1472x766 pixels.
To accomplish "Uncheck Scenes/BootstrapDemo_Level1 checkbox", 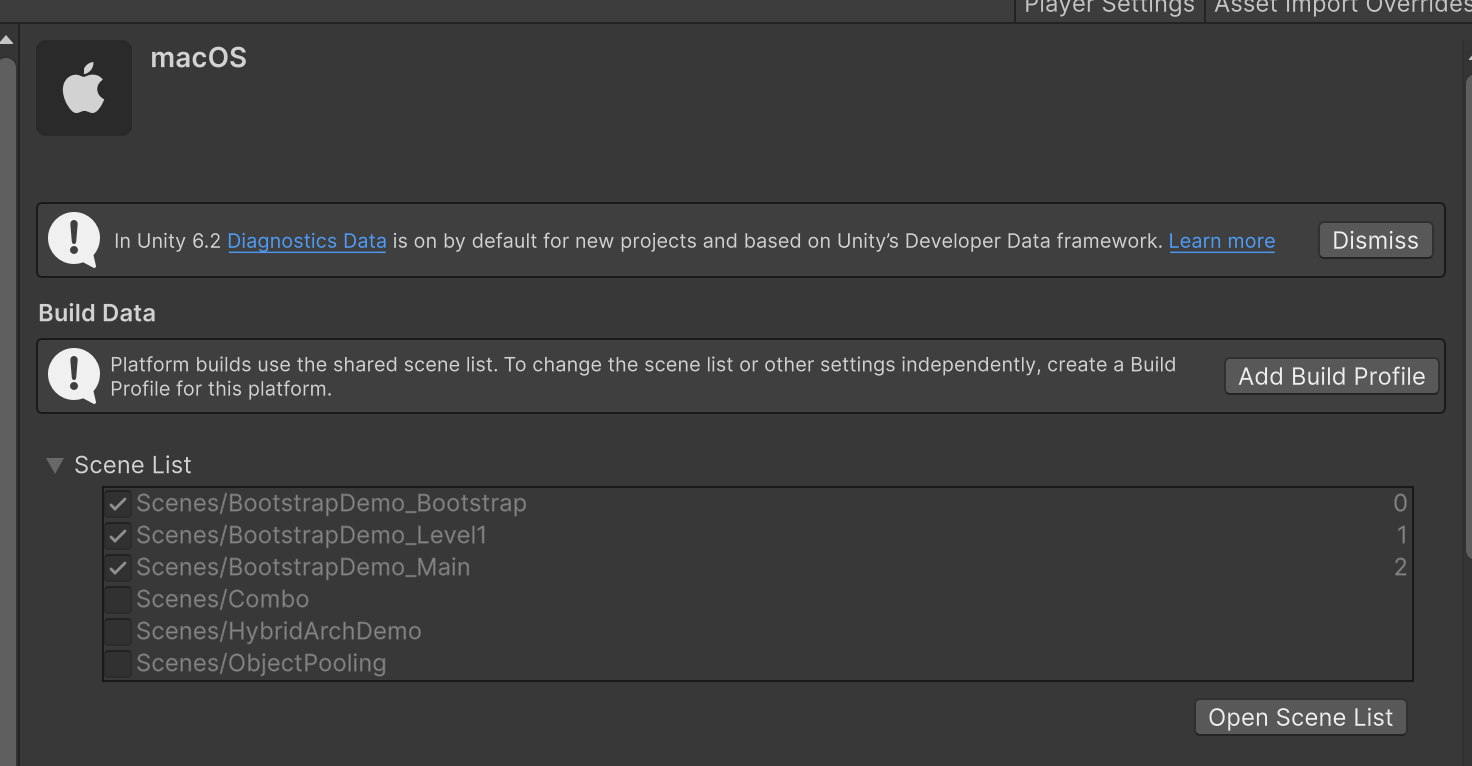I will pyautogui.click(x=118, y=535).
